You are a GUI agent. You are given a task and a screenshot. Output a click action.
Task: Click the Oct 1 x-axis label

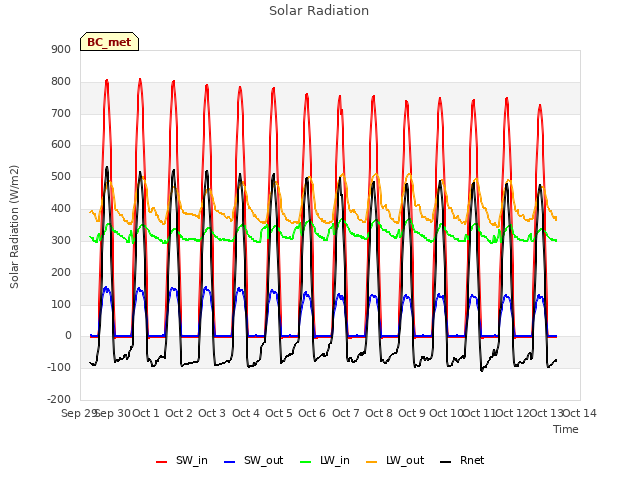click(146, 413)
